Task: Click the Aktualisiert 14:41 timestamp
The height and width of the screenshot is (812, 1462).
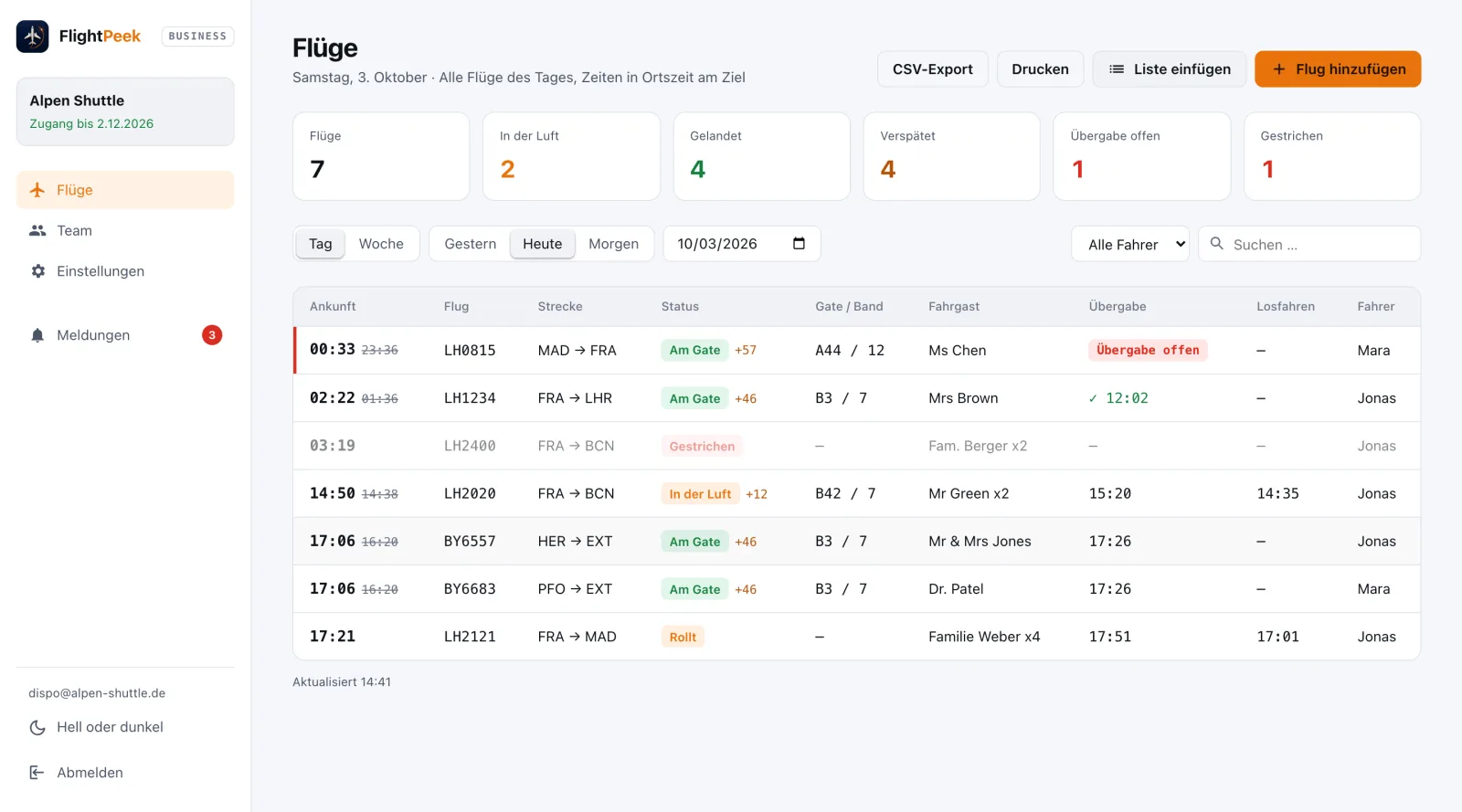Action: [x=342, y=682]
